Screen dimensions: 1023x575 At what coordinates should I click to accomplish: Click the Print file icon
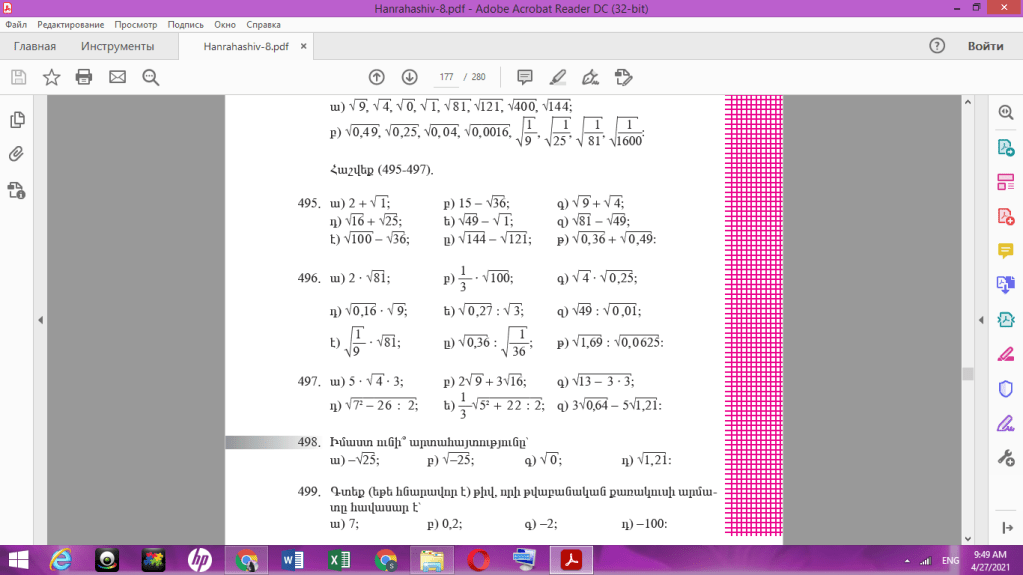[x=84, y=77]
